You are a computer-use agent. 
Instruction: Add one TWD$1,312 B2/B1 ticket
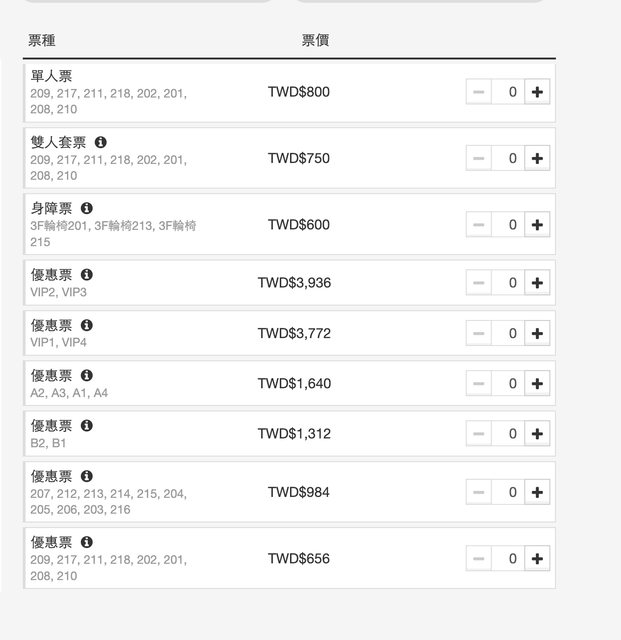click(537, 434)
